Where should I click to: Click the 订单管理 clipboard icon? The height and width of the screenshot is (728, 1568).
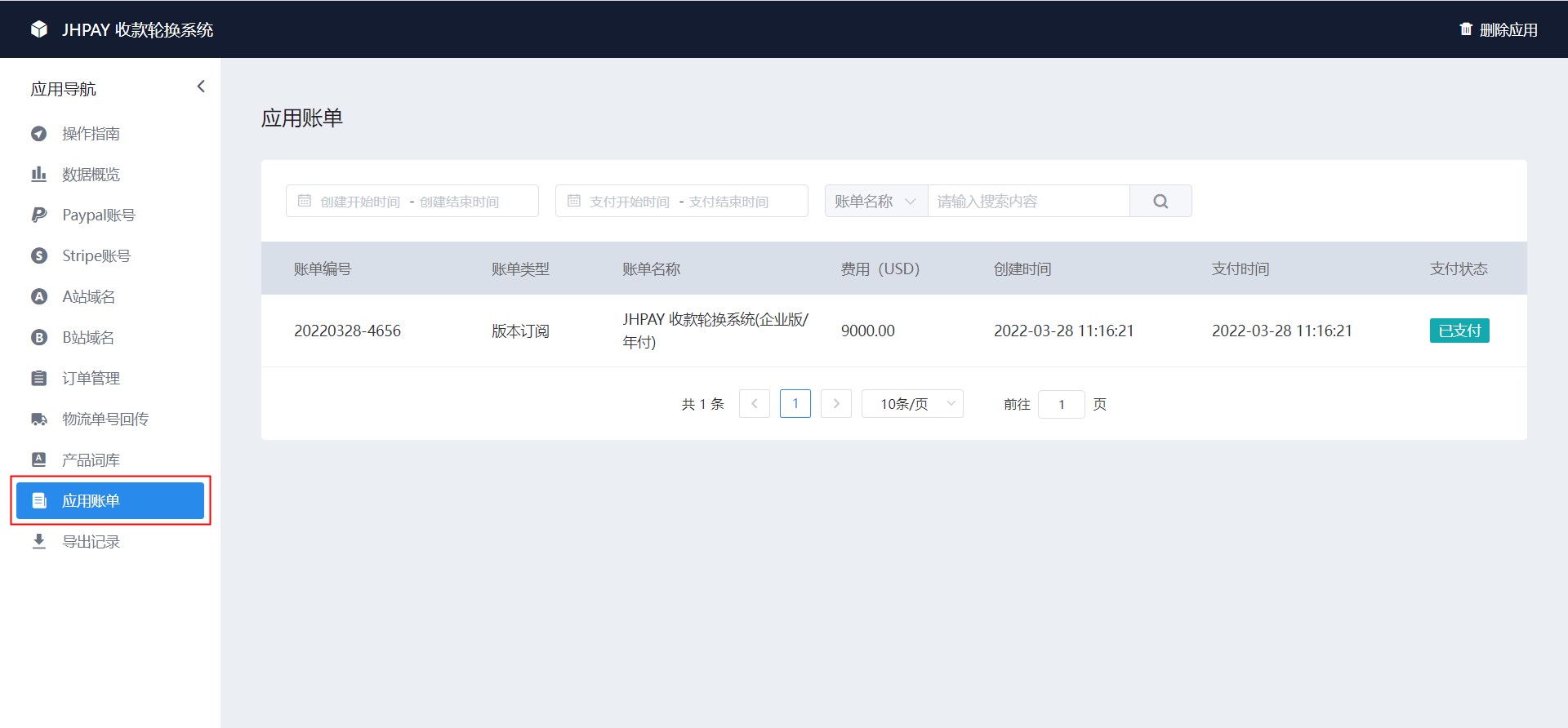(39, 379)
